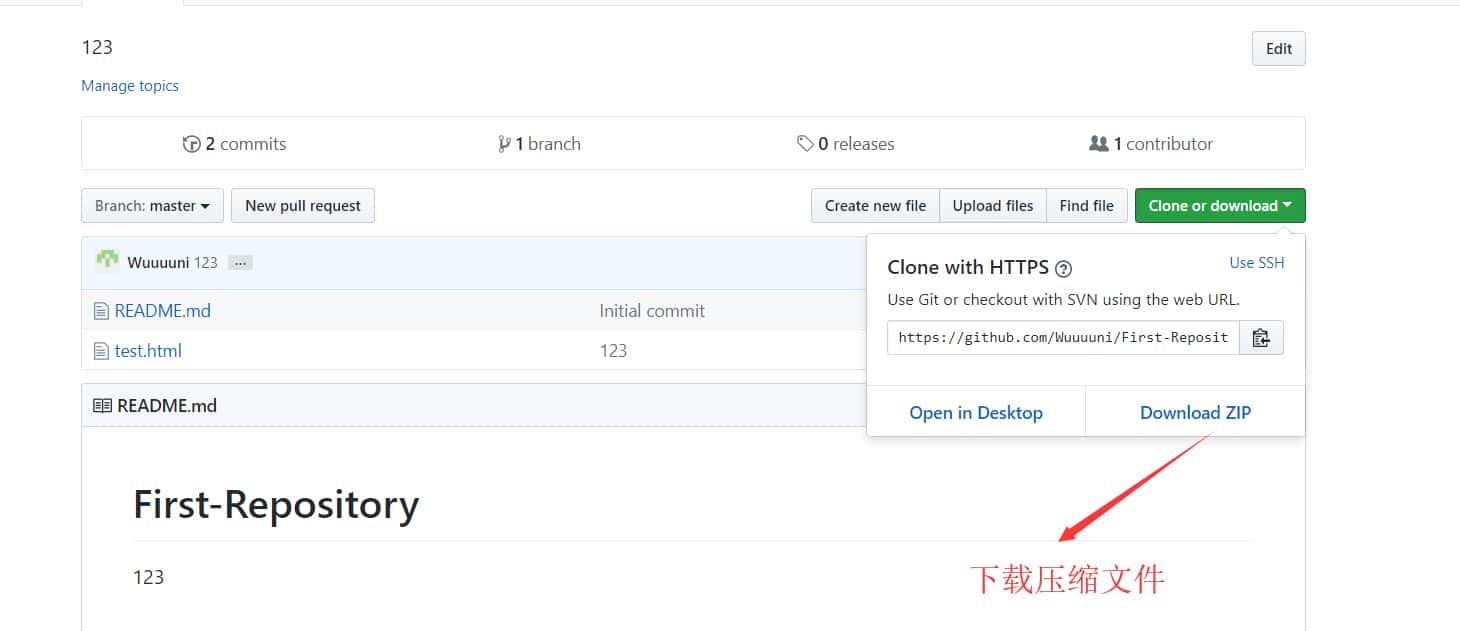1460x631 pixels.
Task: Switch to Use SSH
Action: click(x=1257, y=263)
